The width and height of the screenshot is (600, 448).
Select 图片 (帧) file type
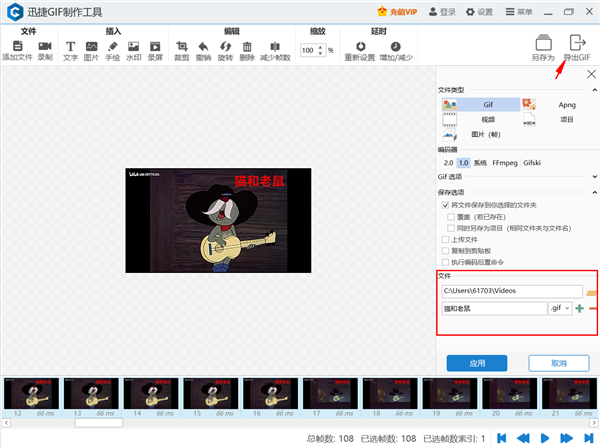coord(481,134)
